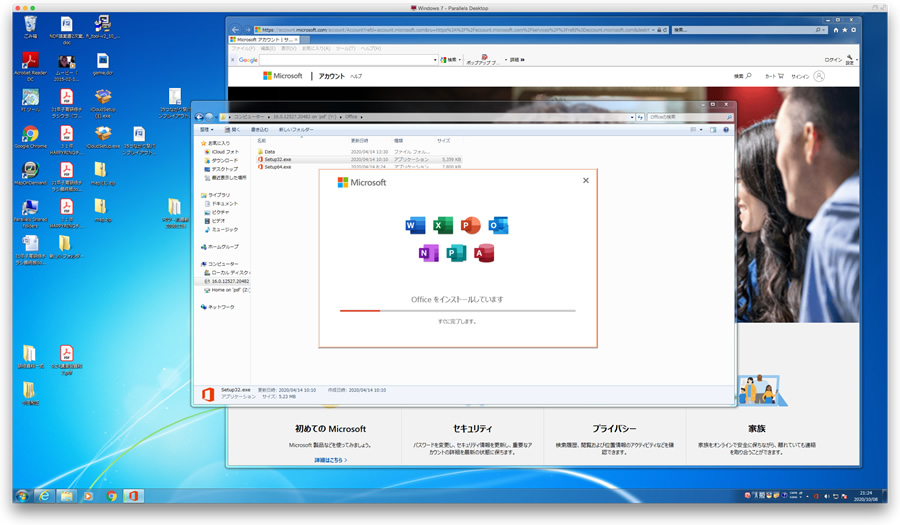Close the Office installer dialog

click(585, 180)
